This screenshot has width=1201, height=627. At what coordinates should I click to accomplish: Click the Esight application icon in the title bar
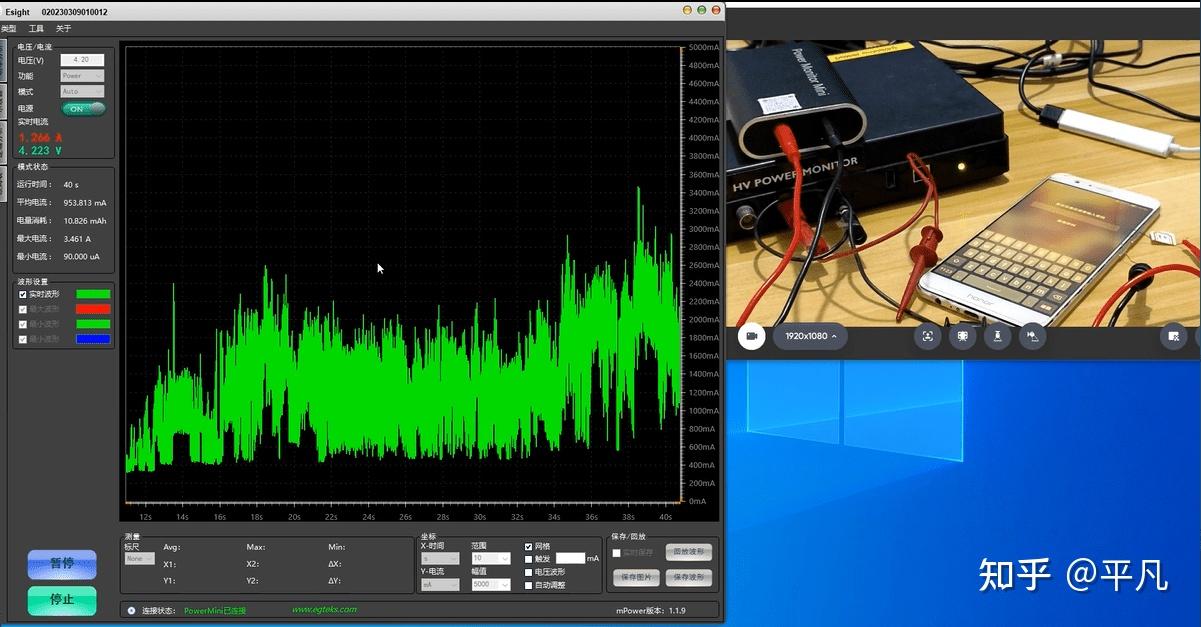[x=7, y=11]
